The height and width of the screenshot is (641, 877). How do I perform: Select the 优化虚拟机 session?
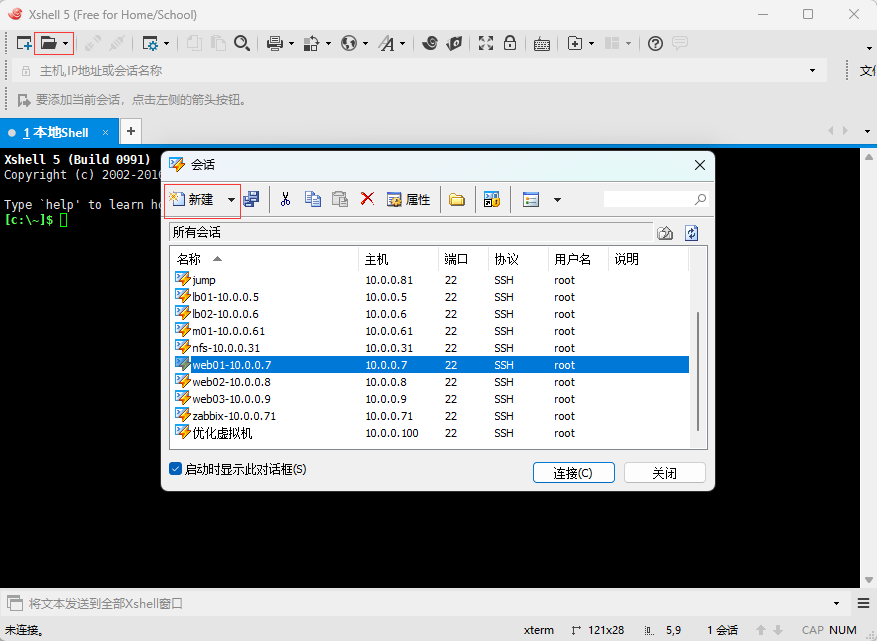click(x=431, y=433)
